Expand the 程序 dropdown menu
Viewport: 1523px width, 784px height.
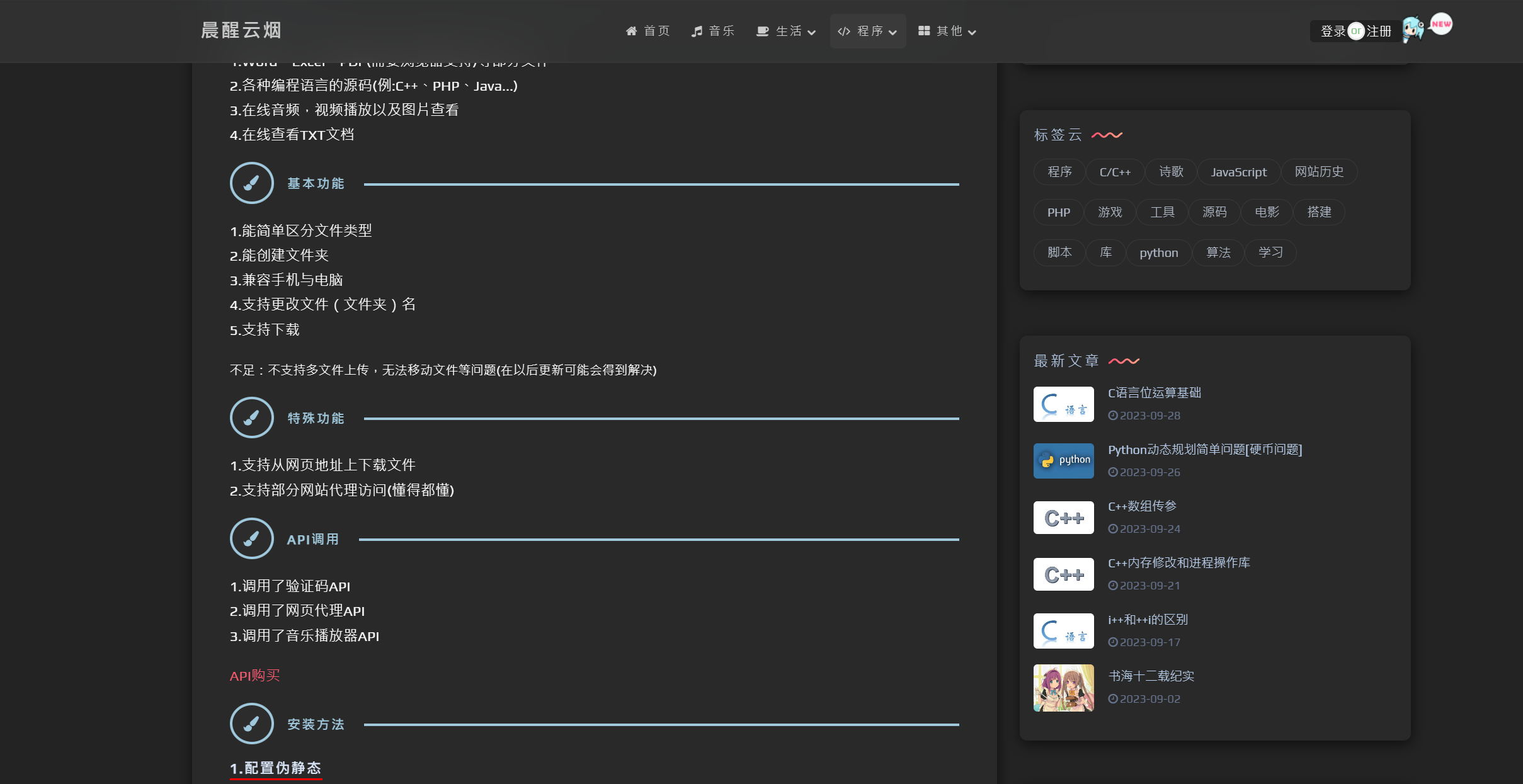(x=867, y=31)
